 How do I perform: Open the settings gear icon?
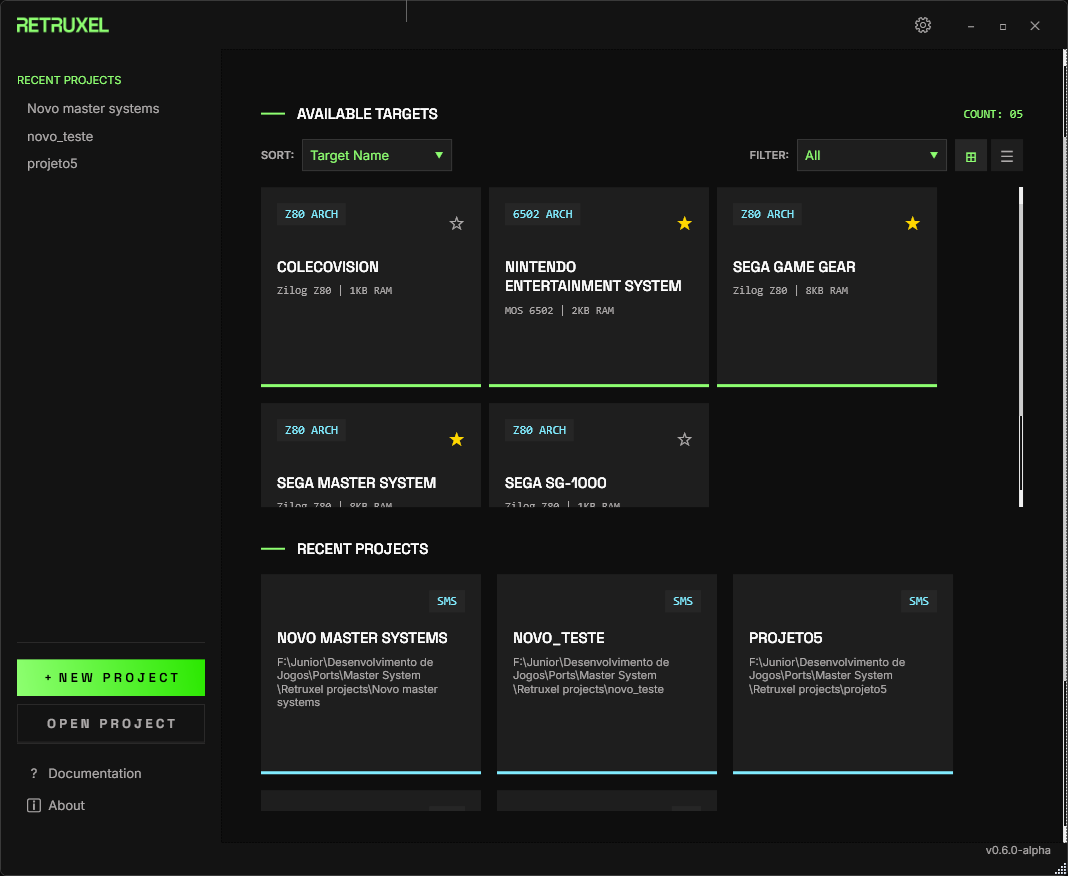pyautogui.click(x=923, y=25)
